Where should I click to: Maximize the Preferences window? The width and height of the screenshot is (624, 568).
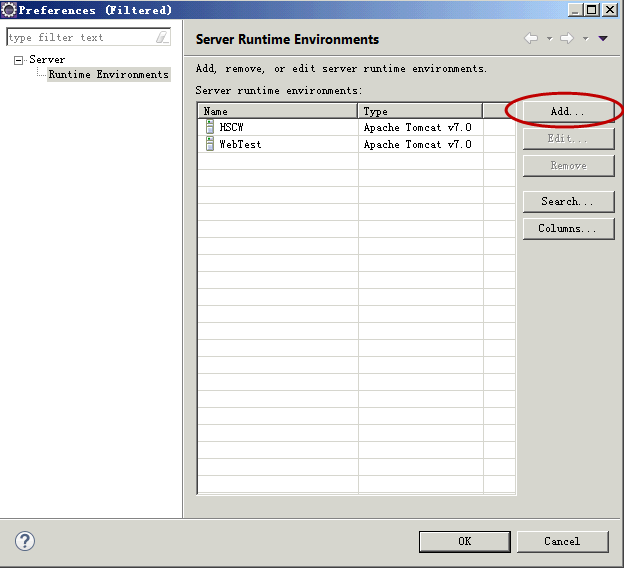point(592,10)
